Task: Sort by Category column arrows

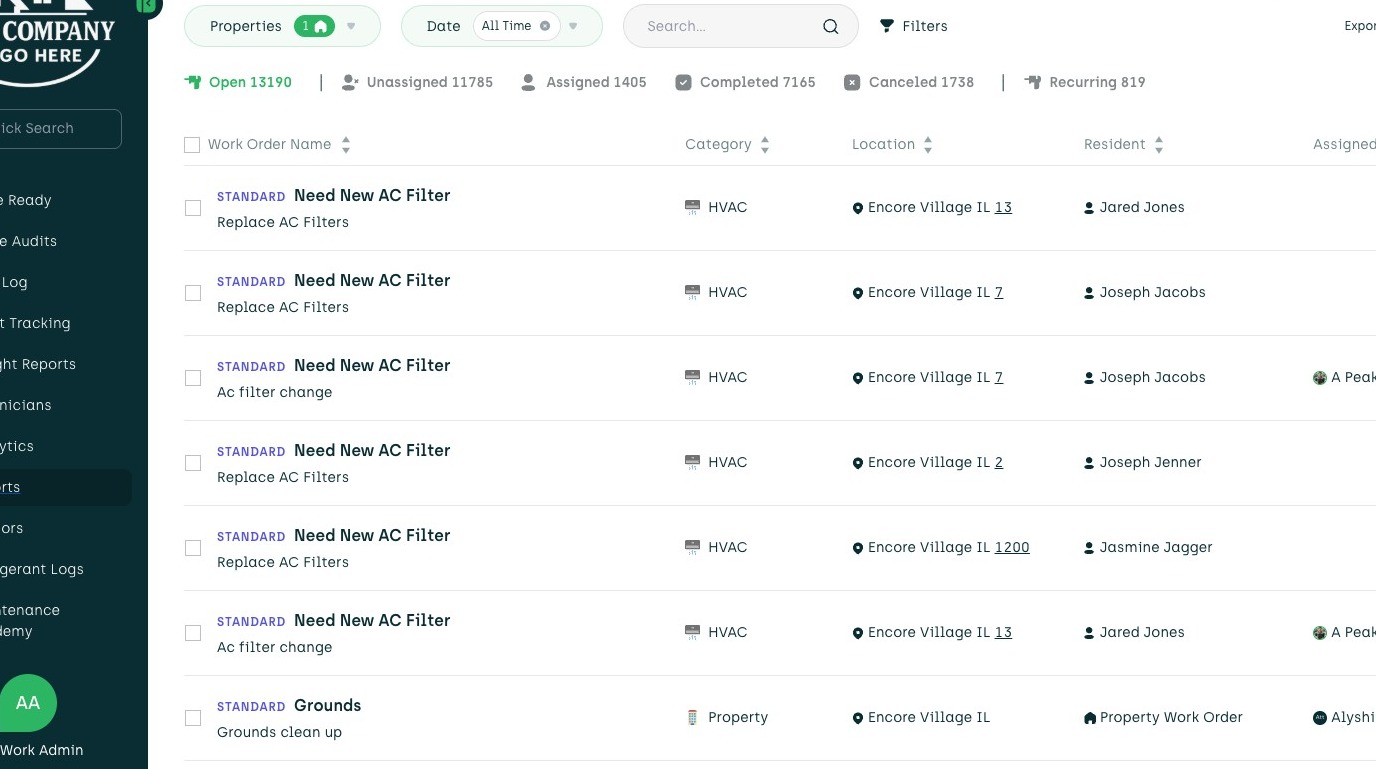Action: coord(765,145)
